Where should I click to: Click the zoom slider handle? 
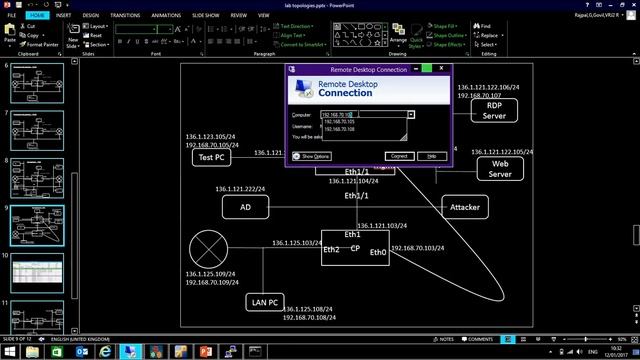coord(585,339)
